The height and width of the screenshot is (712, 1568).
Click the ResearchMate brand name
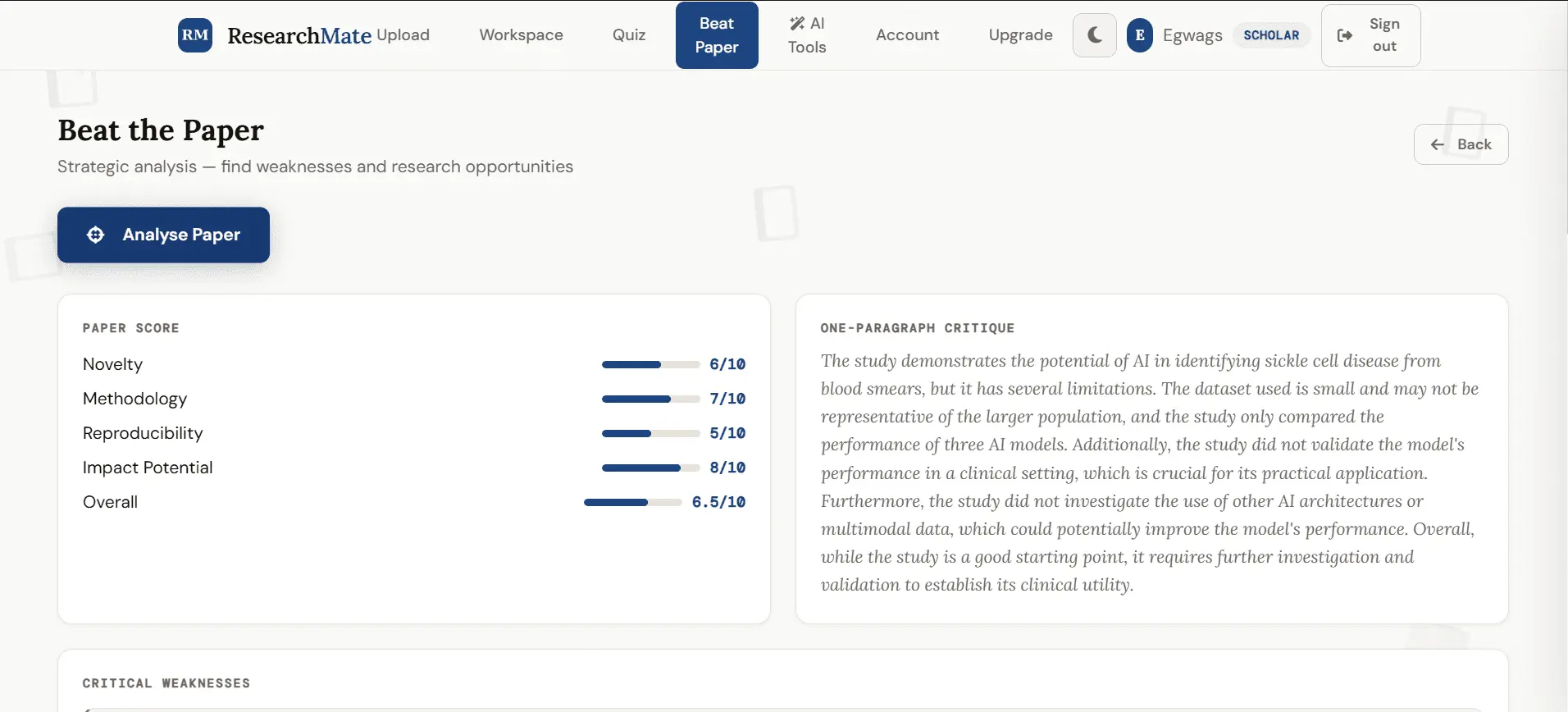tap(299, 35)
